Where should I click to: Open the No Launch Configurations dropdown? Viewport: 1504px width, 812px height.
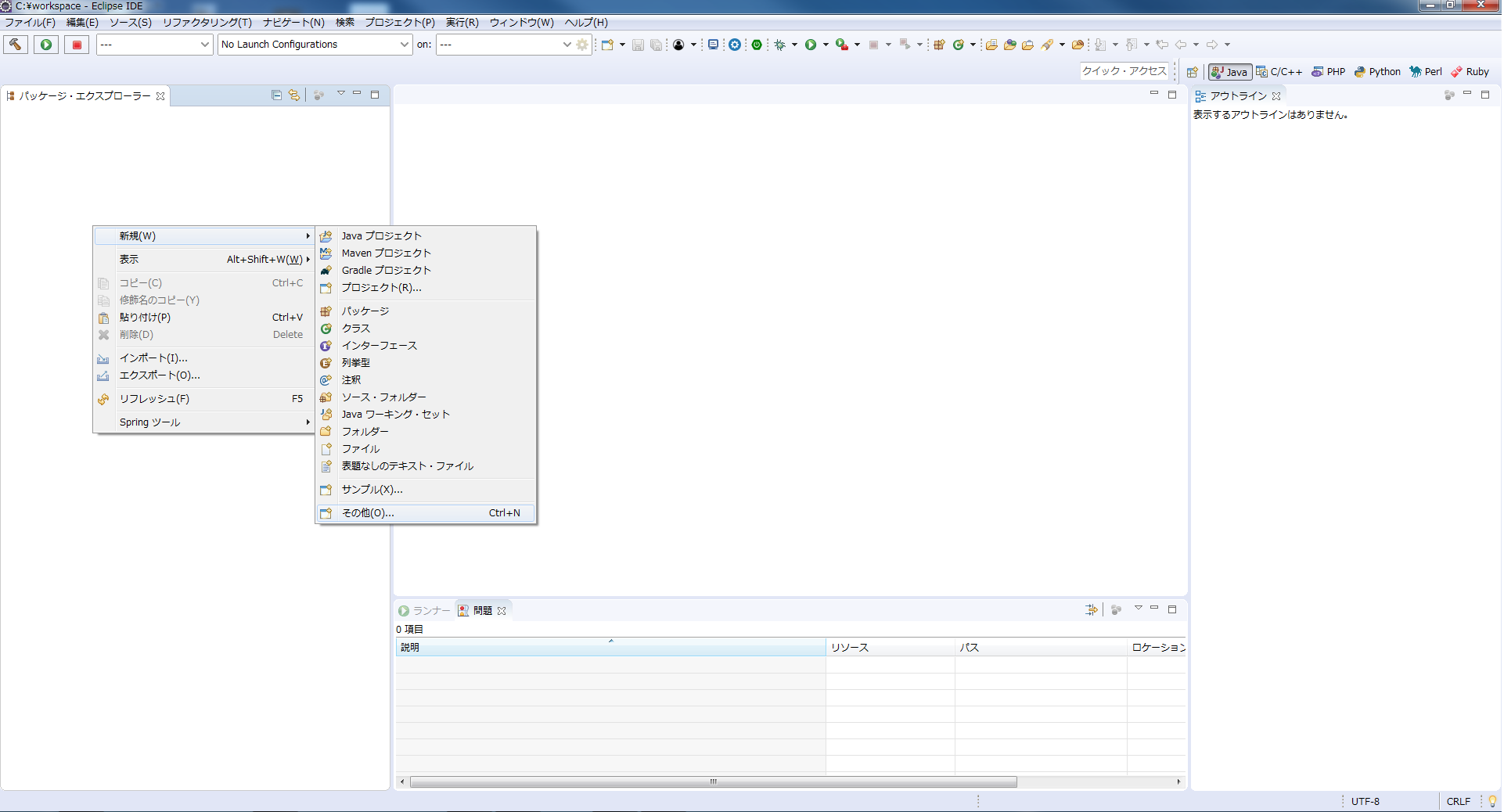pyautogui.click(x=315, y=45)
